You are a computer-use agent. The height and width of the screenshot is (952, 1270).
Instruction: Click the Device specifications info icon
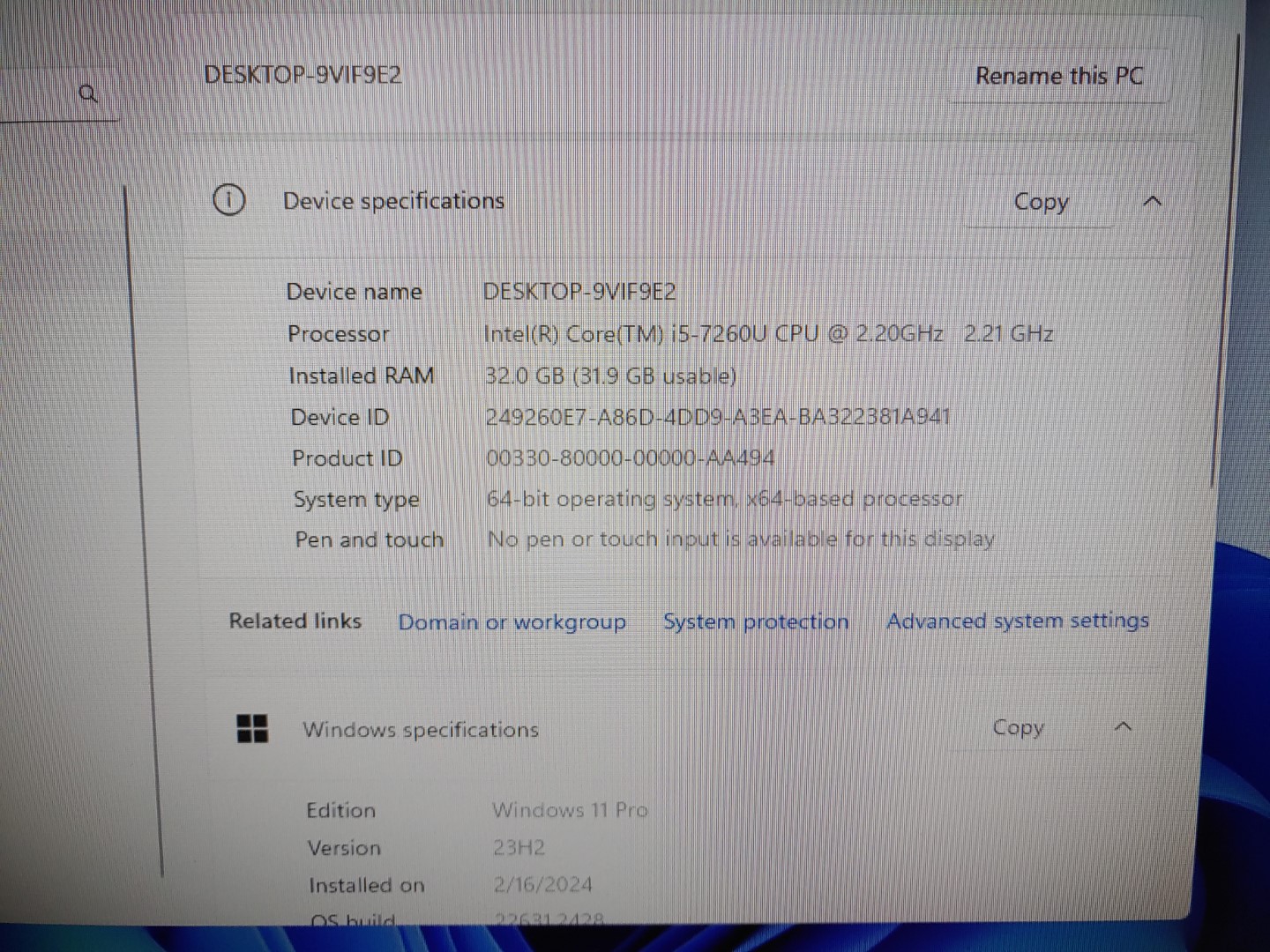pyautogui.click(x=229, y=200)
